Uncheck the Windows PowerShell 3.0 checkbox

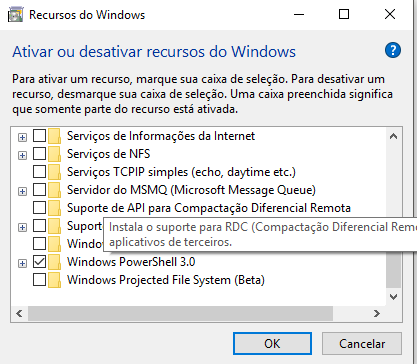pyautogui.click(x=39, y=262)
